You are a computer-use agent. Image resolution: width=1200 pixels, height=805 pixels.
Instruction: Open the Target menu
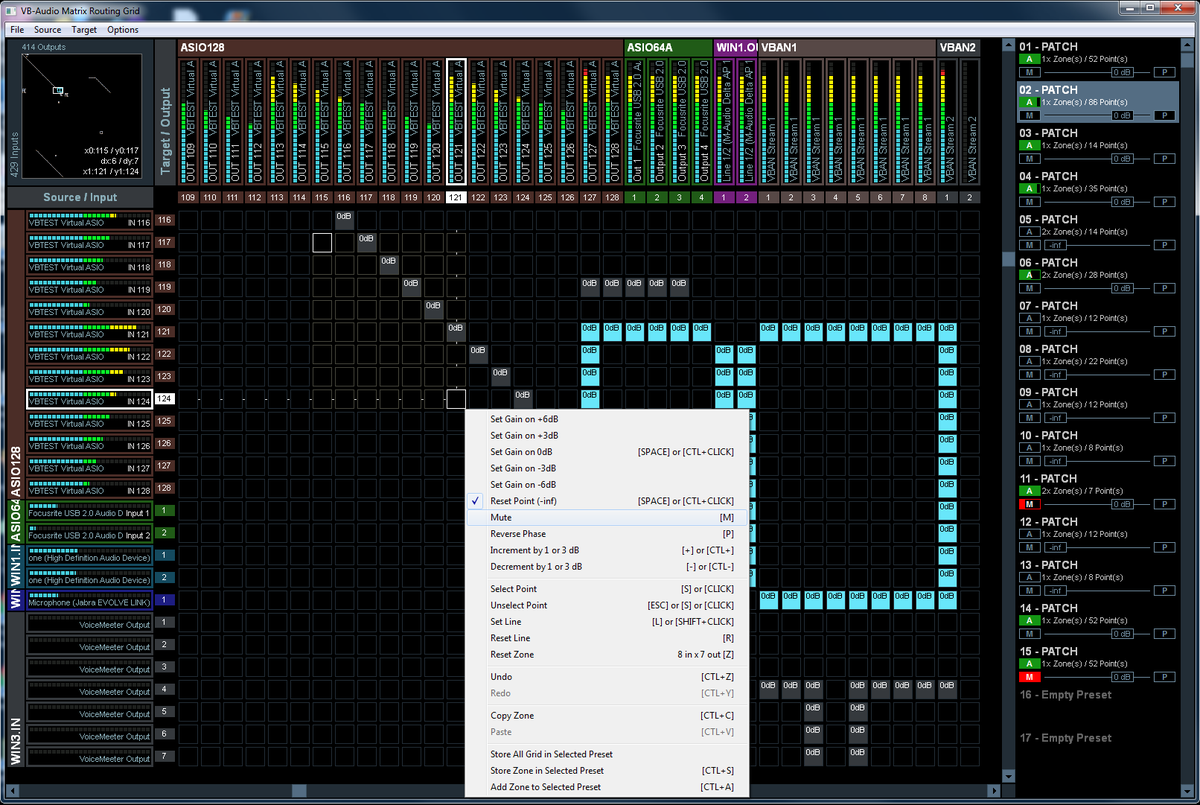click(84, 30)
